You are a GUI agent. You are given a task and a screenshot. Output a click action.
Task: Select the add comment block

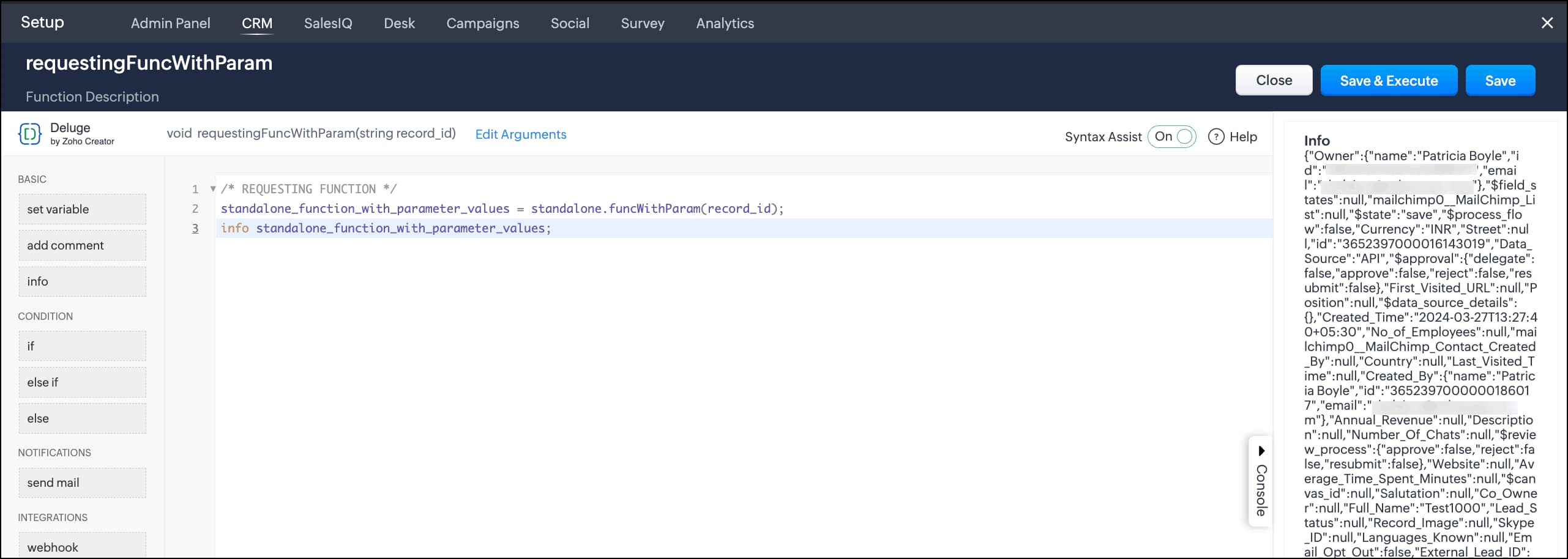pyautogui.click(x=82, y=245)
